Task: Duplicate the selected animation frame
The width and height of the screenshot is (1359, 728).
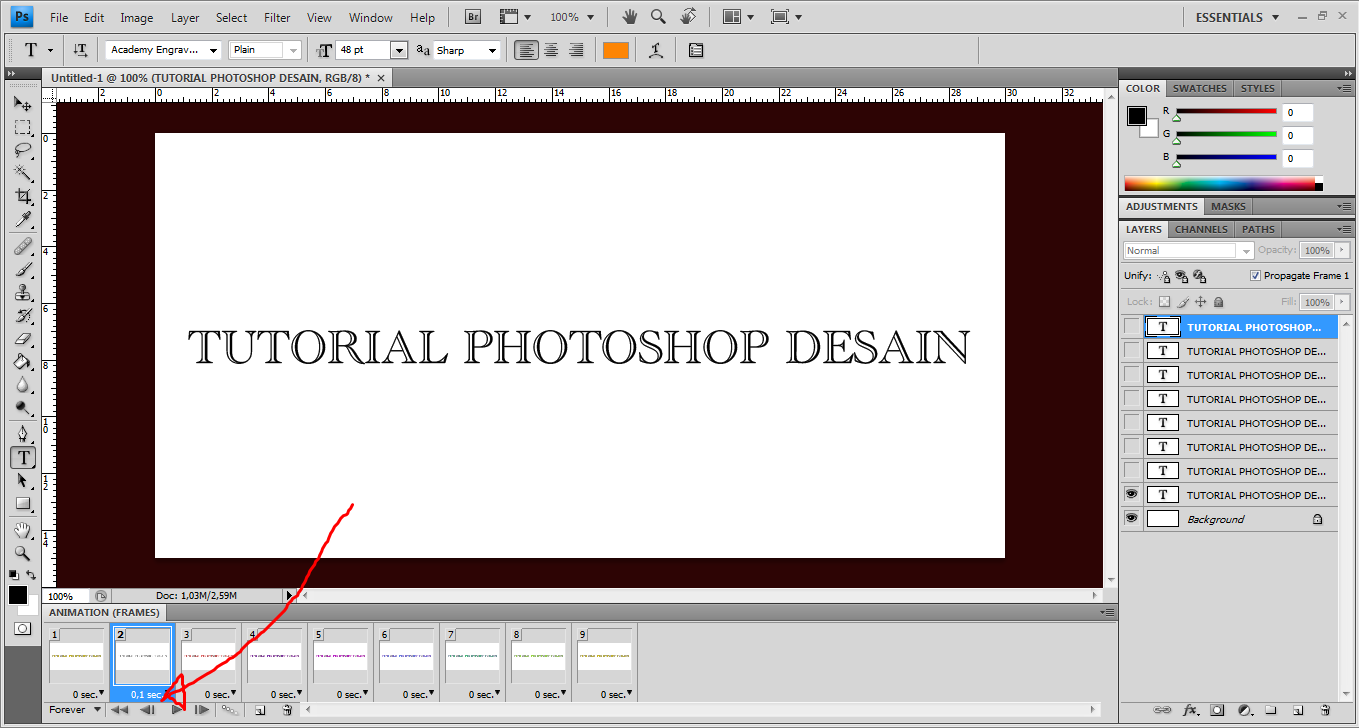Action: (259, 710)
